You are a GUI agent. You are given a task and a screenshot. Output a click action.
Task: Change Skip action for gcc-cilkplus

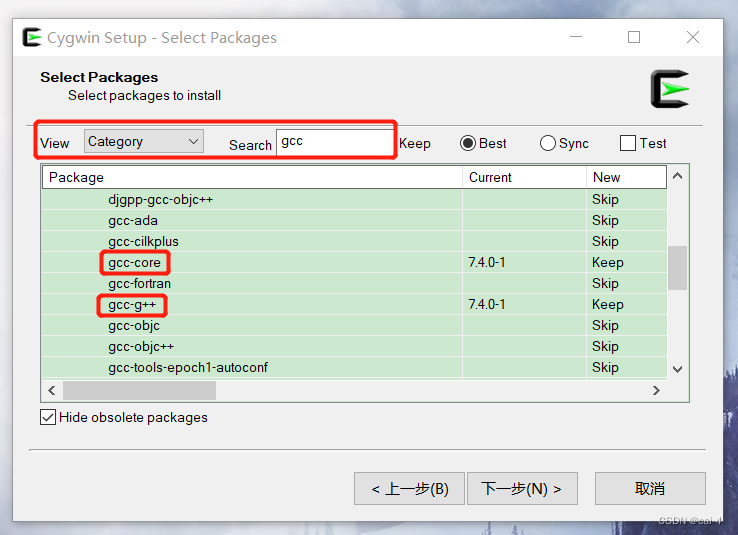click(605, 241)
